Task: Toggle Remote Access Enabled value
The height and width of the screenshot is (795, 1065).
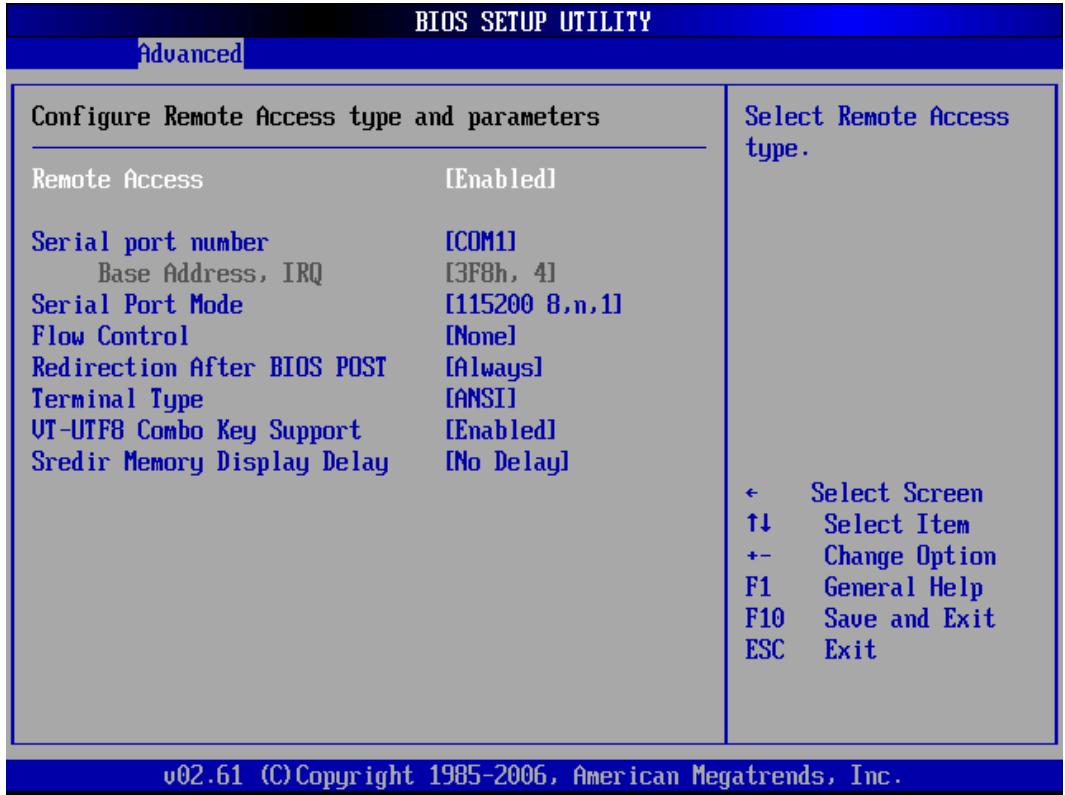Action: pyautogui.click(x=501, y=179)
